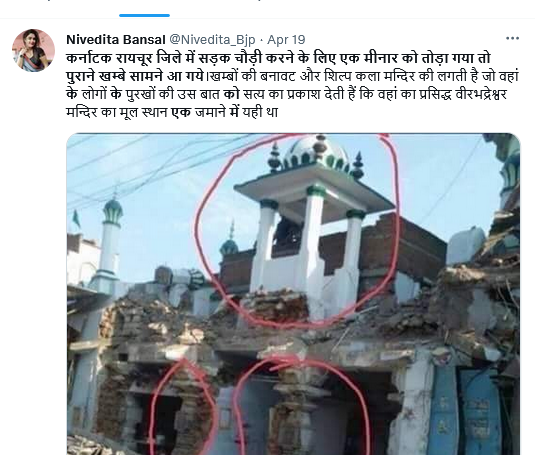535x455 pixels.
Task: Click the Hindi tweet text body
Action: [292, 85]
